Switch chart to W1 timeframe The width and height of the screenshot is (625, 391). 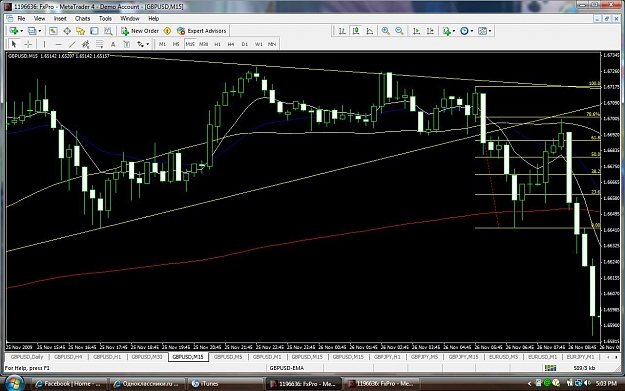(258, 44)
